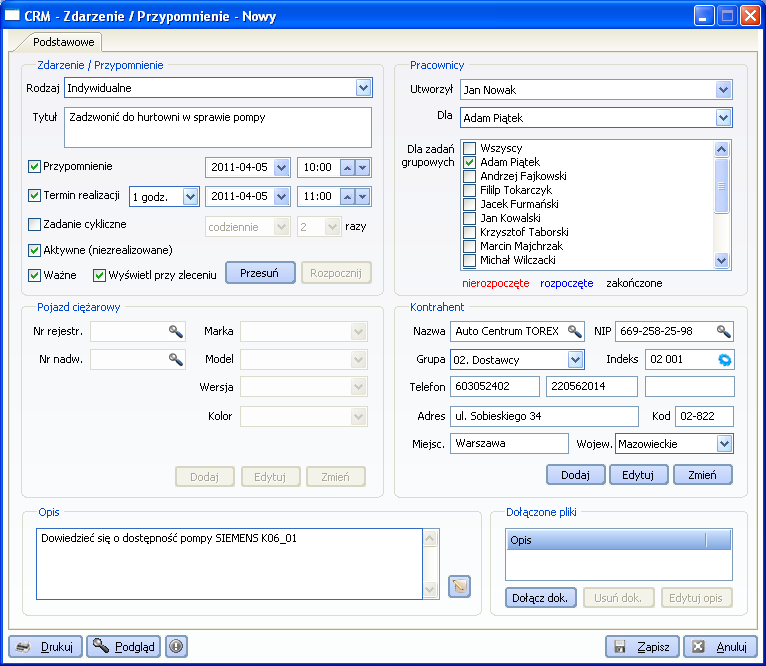766x666 pixels.
Task: Click printer icon on Drukuj button
Action: [x=23, y=647]
